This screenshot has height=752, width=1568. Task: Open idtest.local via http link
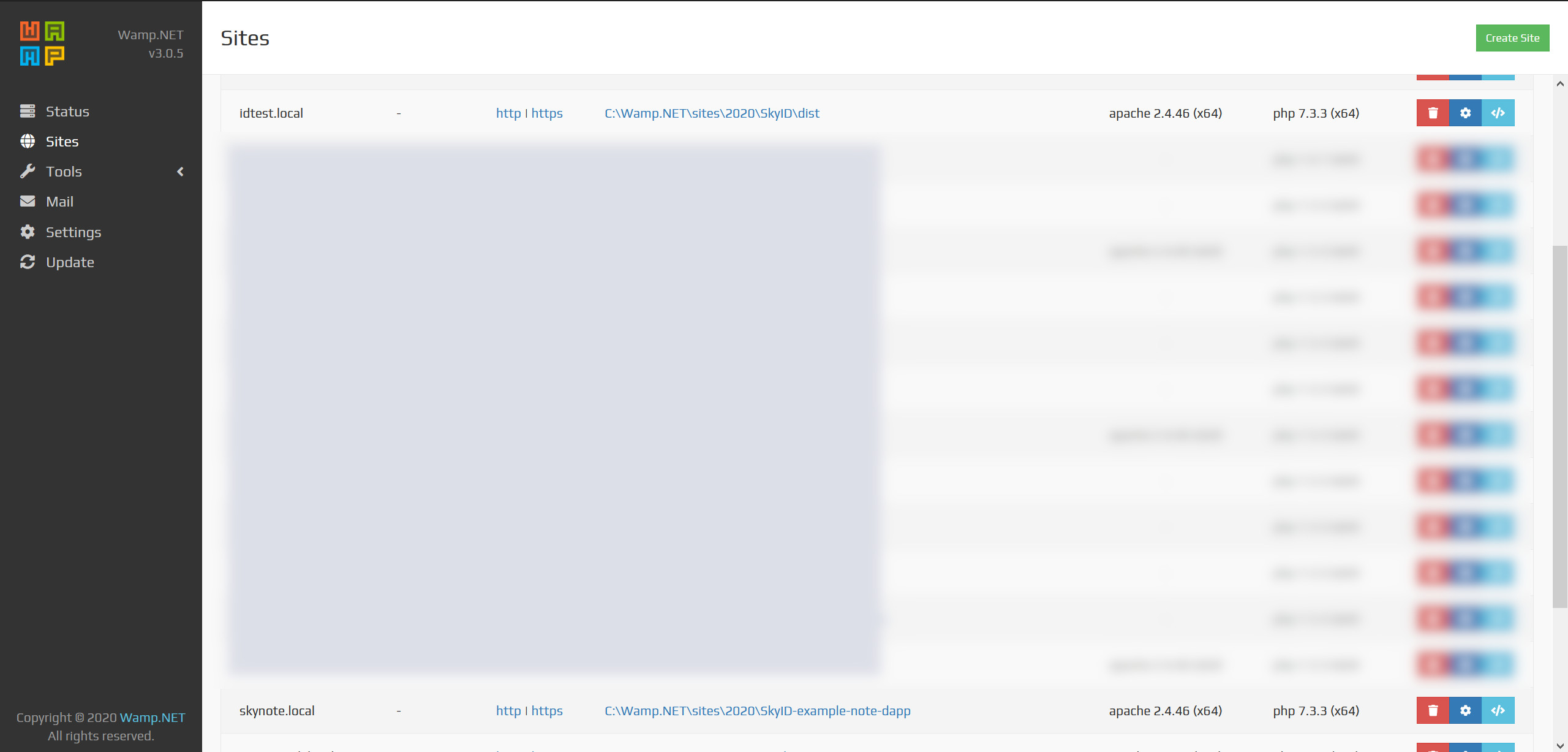pos(508,113)
